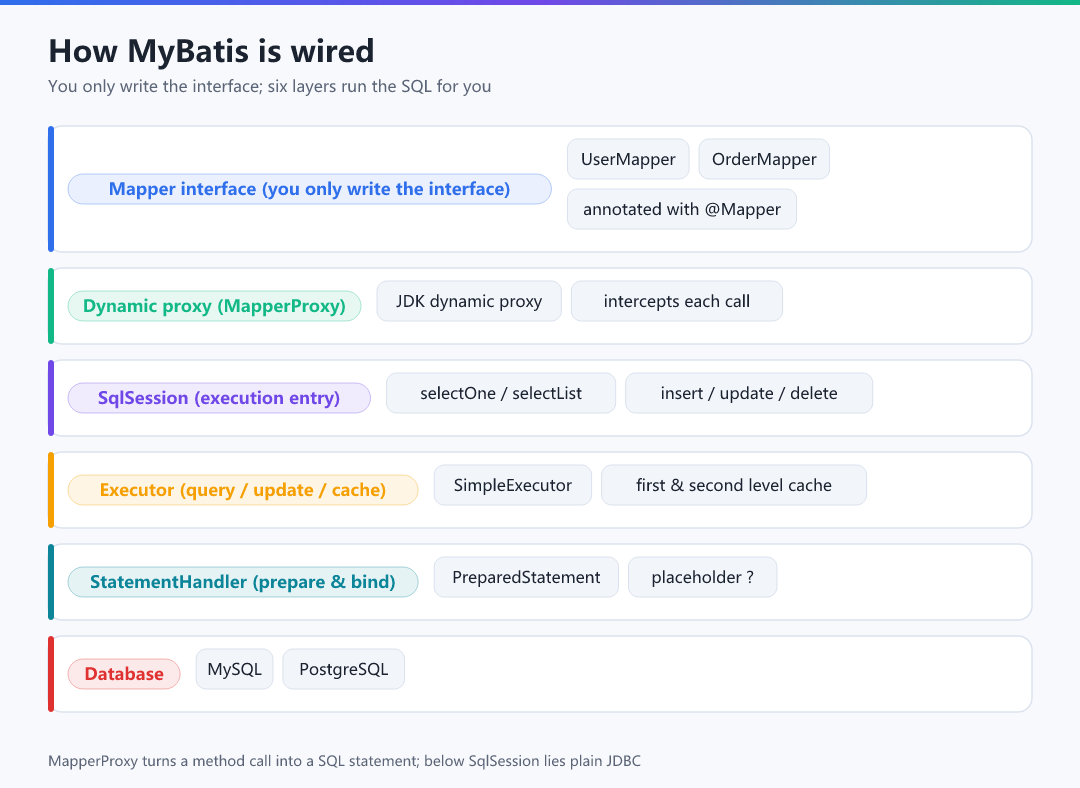Click the StatementHandler (prepare & bind) label
Screen dimensions: 1080x788
(242, 582)
